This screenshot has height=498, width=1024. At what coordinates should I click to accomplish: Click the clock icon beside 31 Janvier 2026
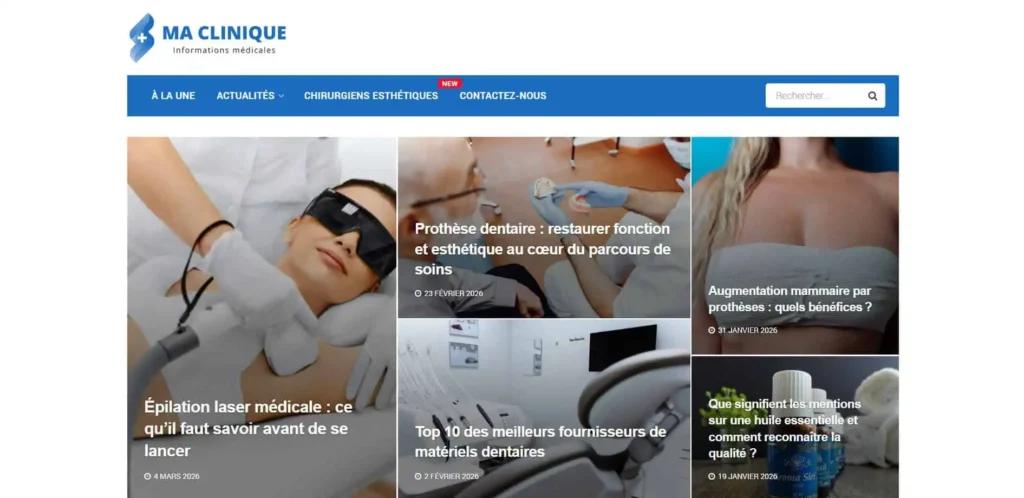click(x=712, y=330)
